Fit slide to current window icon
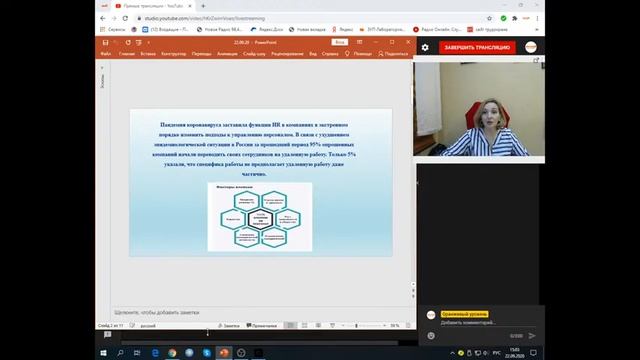 click(408, 326)
